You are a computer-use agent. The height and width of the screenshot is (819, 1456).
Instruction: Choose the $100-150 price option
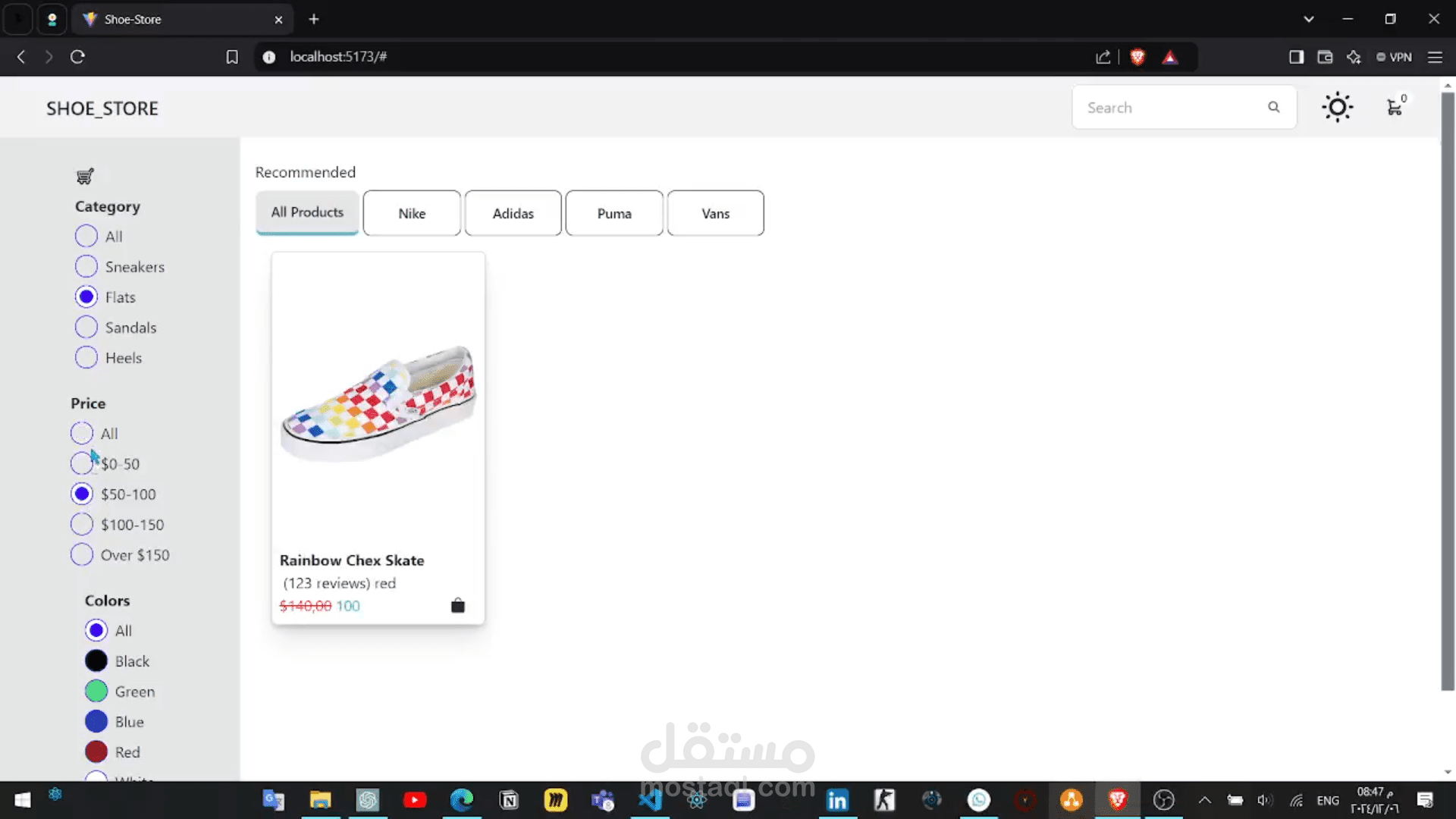tap(82, 525)
